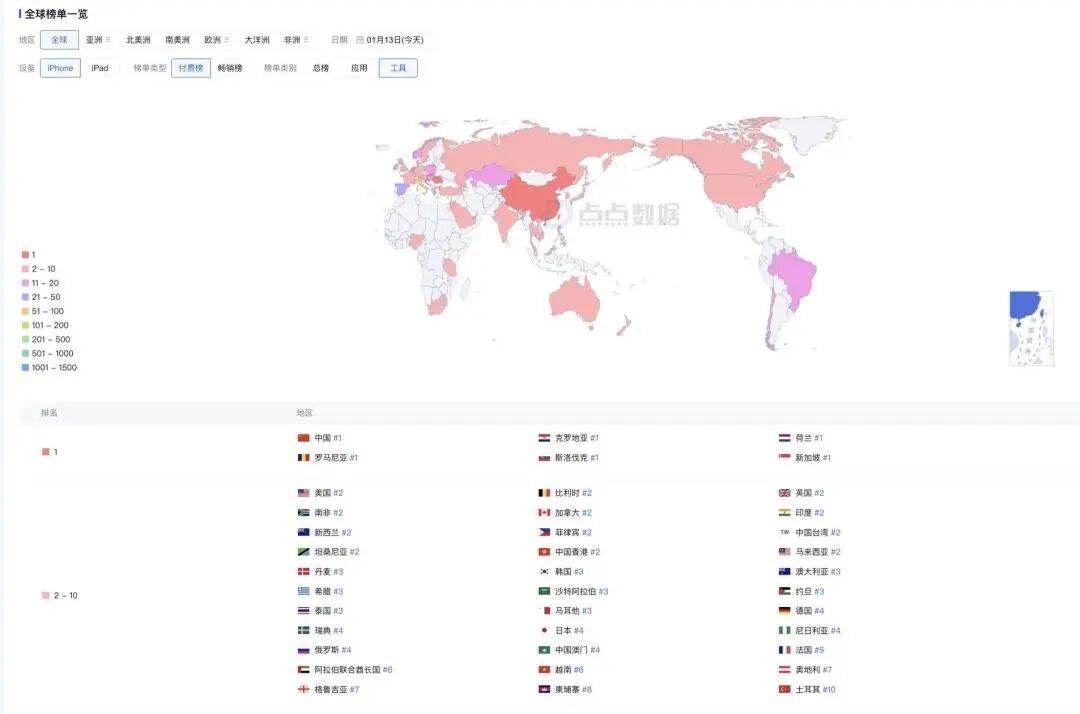Click the red rank-1 legend color swatch
This screenshot has width=1080, height=714.
tap(24, 254)
